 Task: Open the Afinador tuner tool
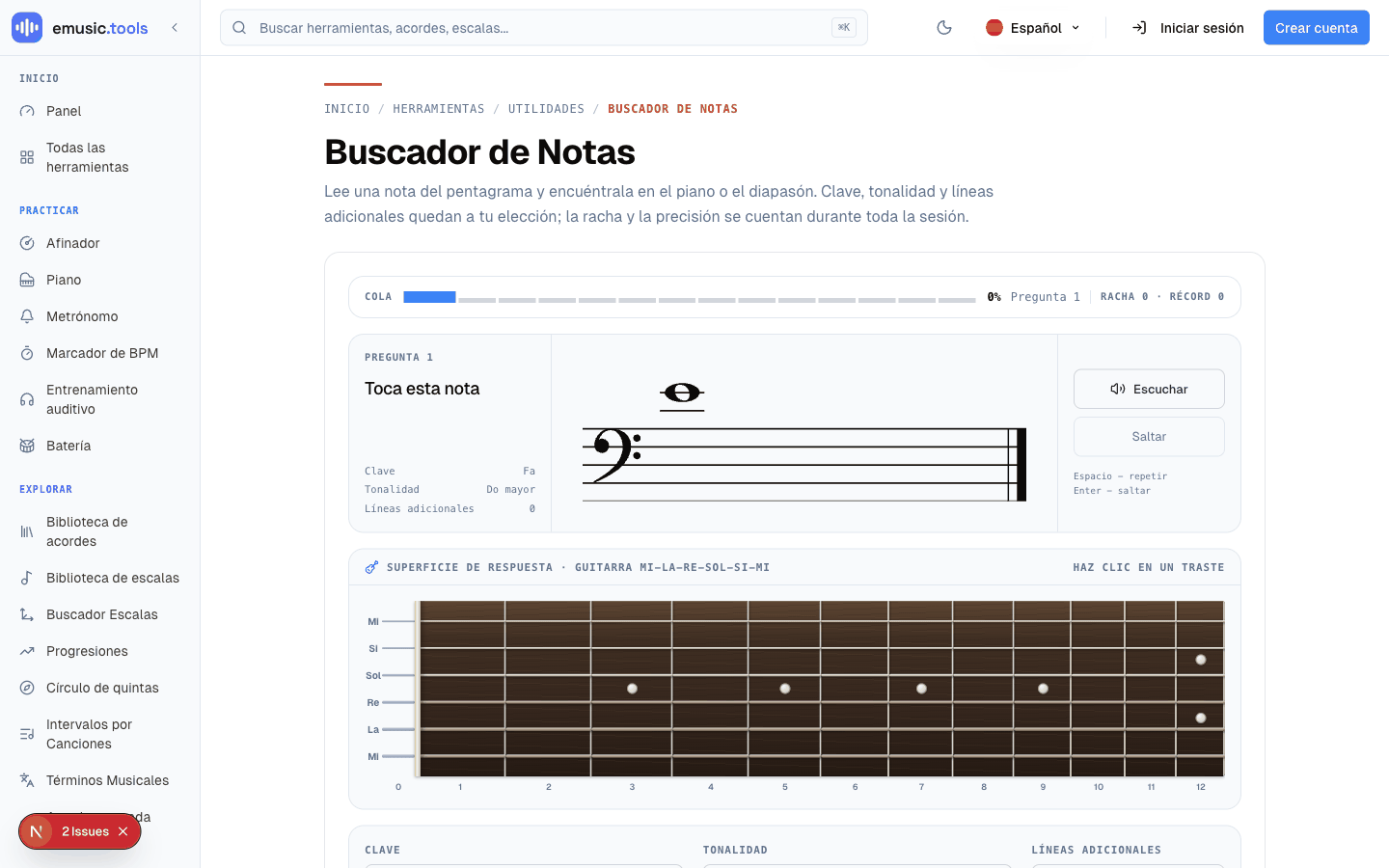coord(100,243)
